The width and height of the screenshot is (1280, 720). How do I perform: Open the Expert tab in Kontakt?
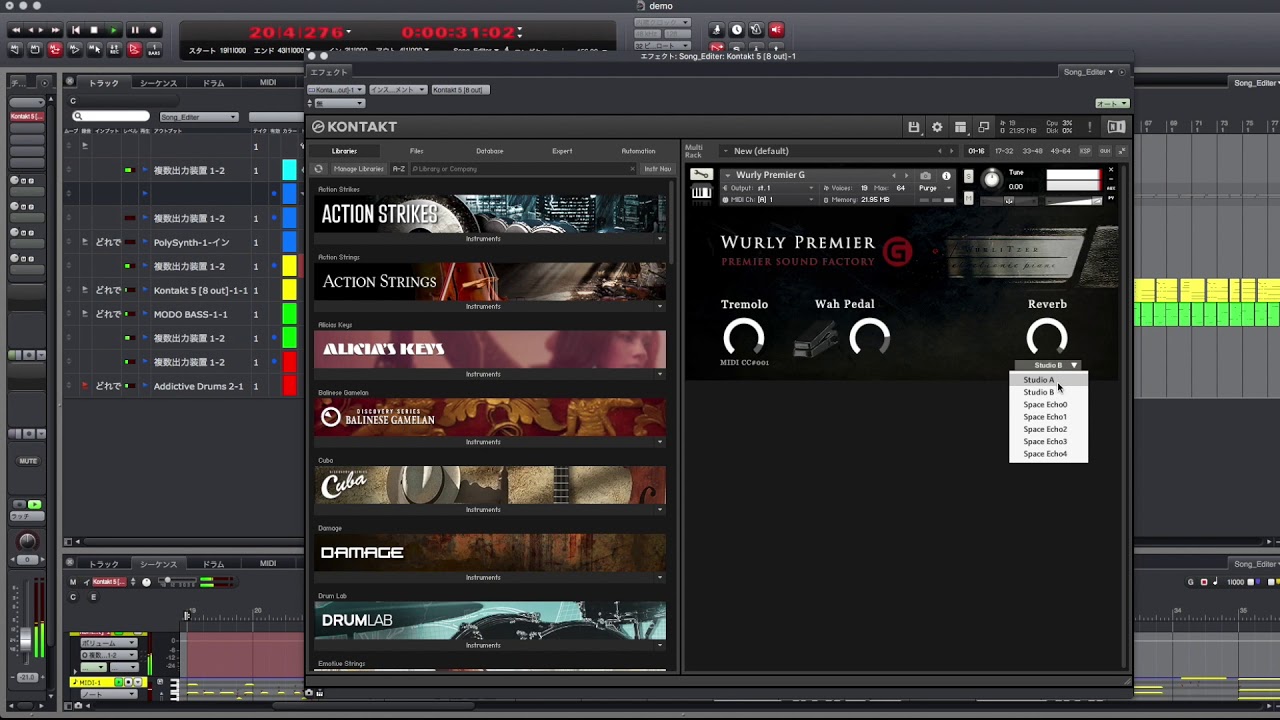(x=562, y=151)
